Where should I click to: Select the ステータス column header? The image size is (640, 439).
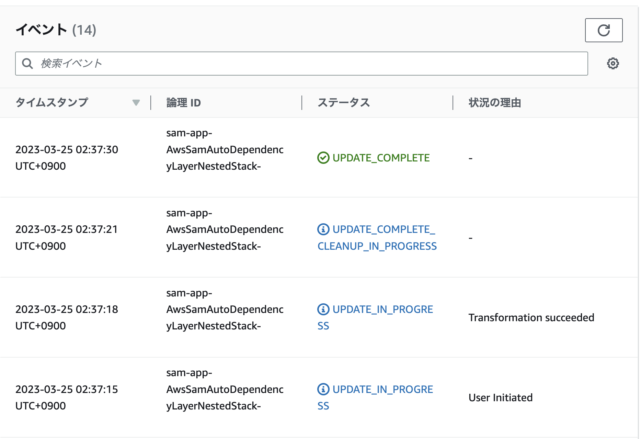(x=344, y=103)
